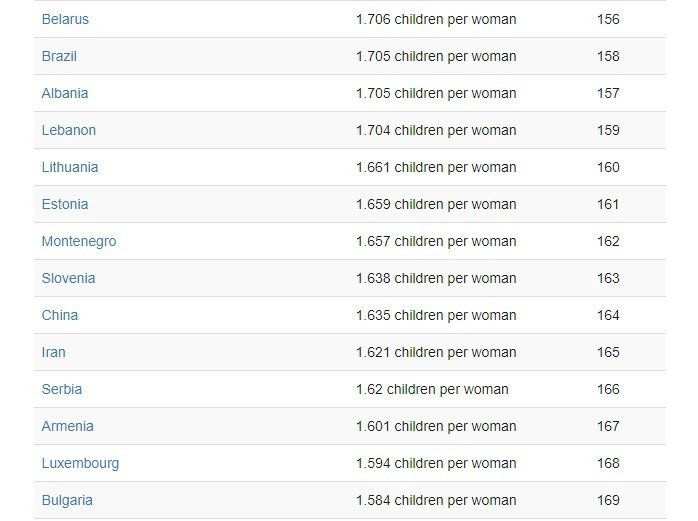Screen dimensions: 698x521
Task: Open the Armenia country page
Action: tap(68, 426)
